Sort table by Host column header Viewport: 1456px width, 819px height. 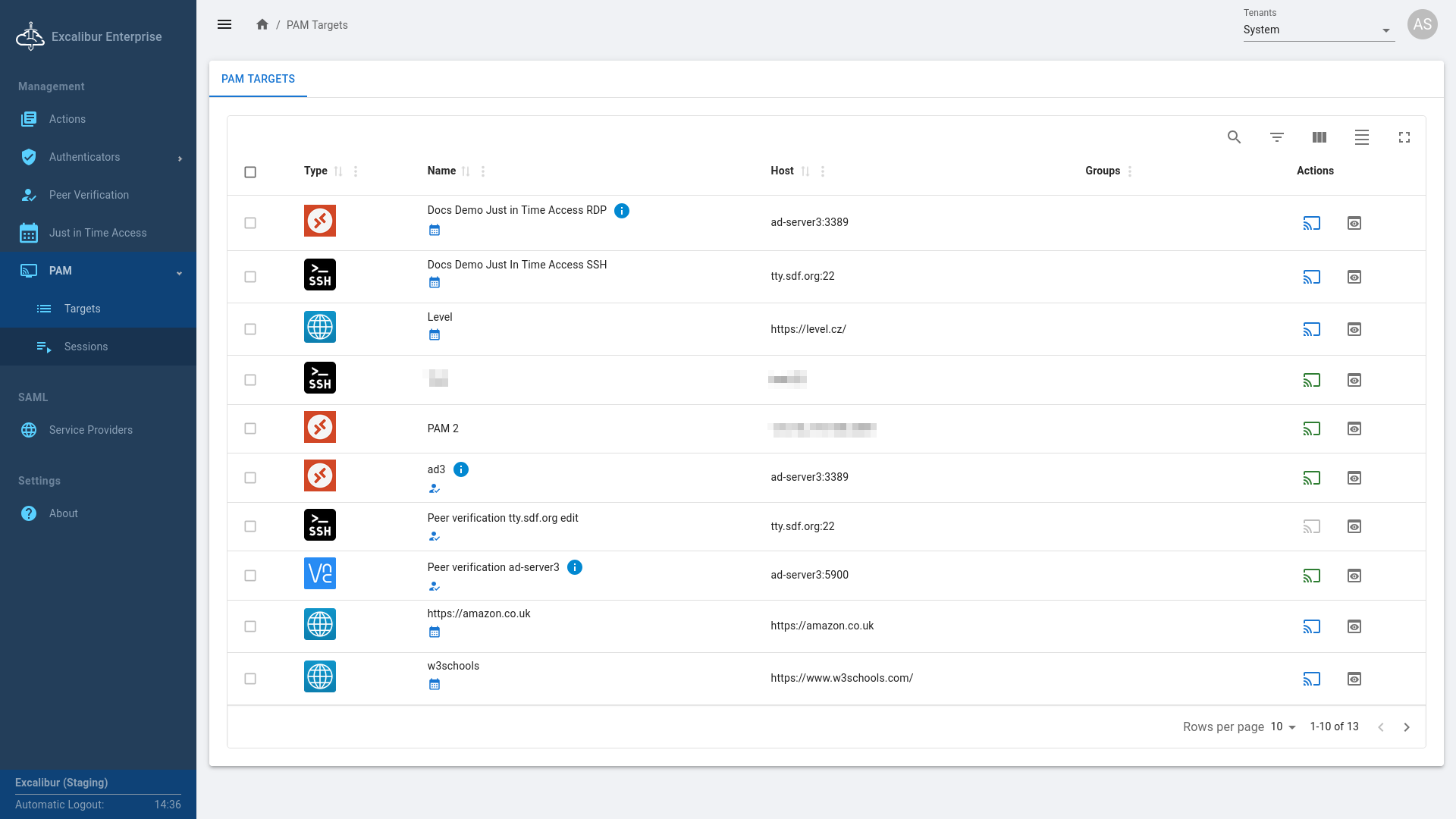click(782, 171)
